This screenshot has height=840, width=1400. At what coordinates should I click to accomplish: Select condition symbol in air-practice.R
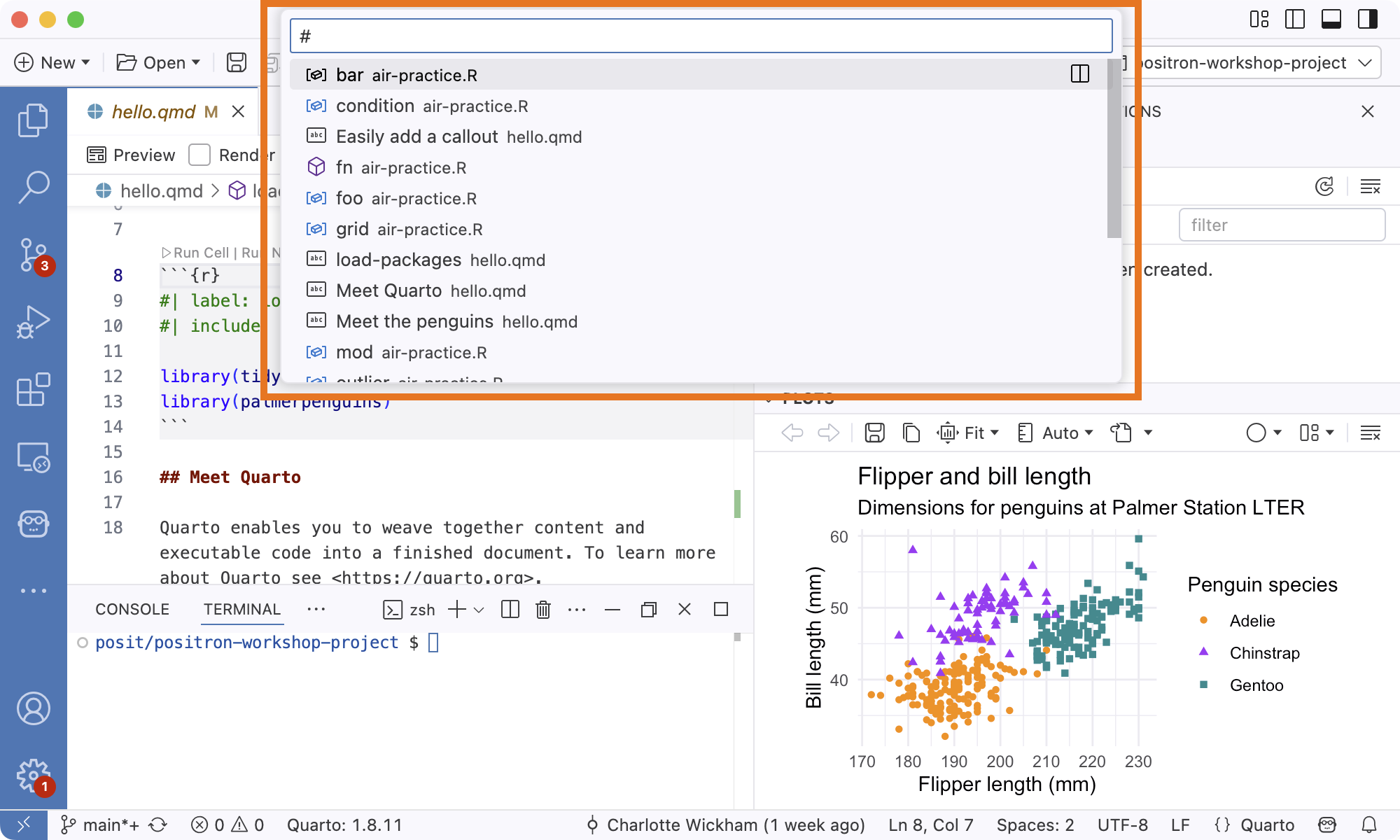699,106
